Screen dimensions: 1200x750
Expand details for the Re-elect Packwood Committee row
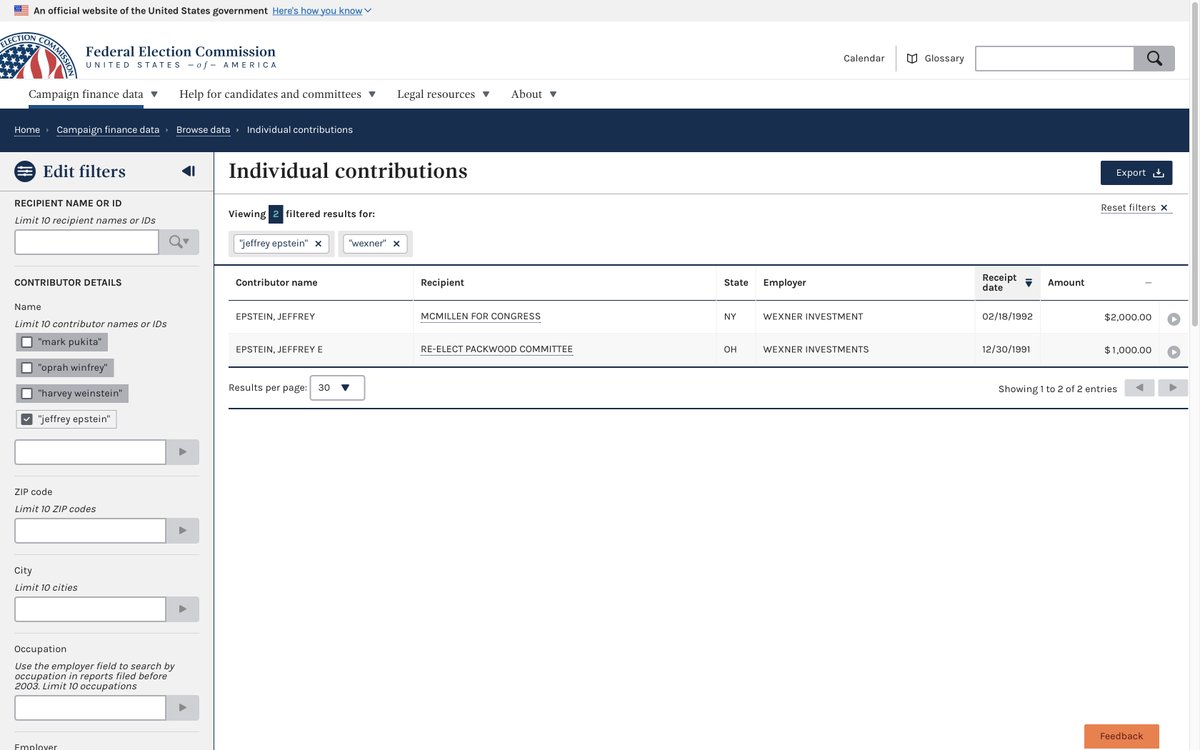(x=1174, y=352)
